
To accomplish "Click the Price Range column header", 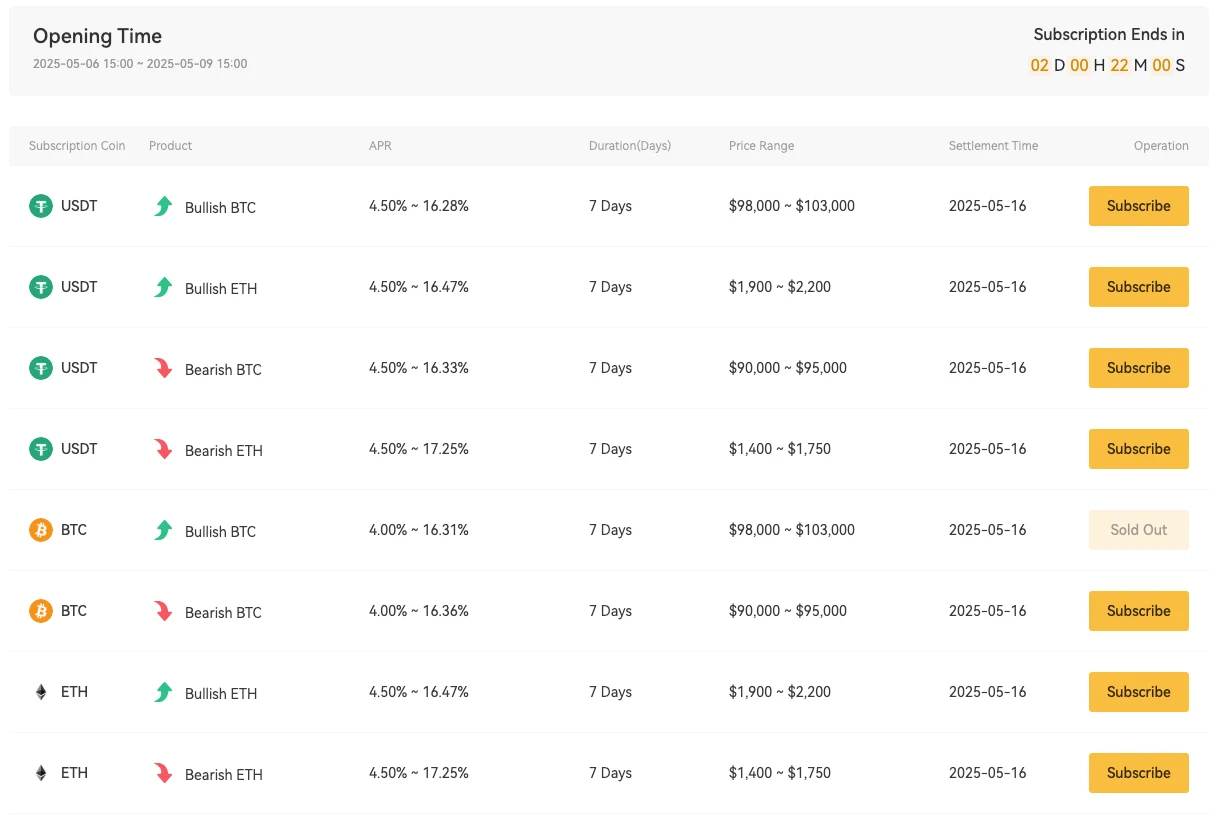I will pyautogui.click(x=761, y=146).
